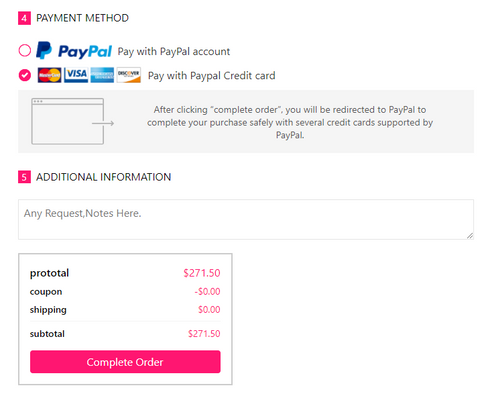Click the ADDITIONAL INFORMATION section heading
Image resolution: width=480 pixels, height=394 pixels.
[x=104, y=177]
